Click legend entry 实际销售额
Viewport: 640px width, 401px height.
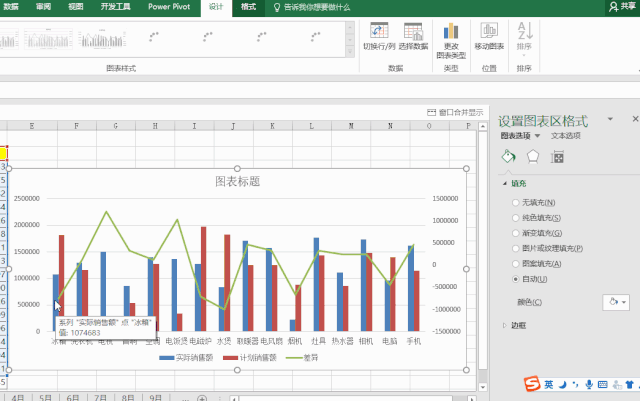point(186,358)
